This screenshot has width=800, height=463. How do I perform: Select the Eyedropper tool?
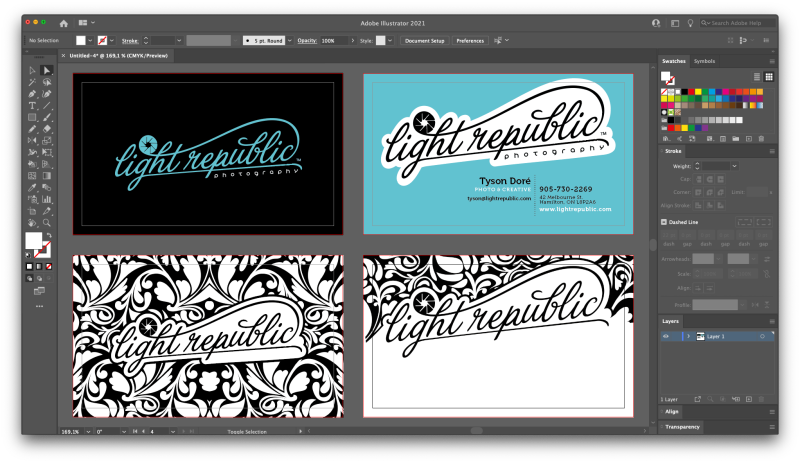[x=32, y=187]
